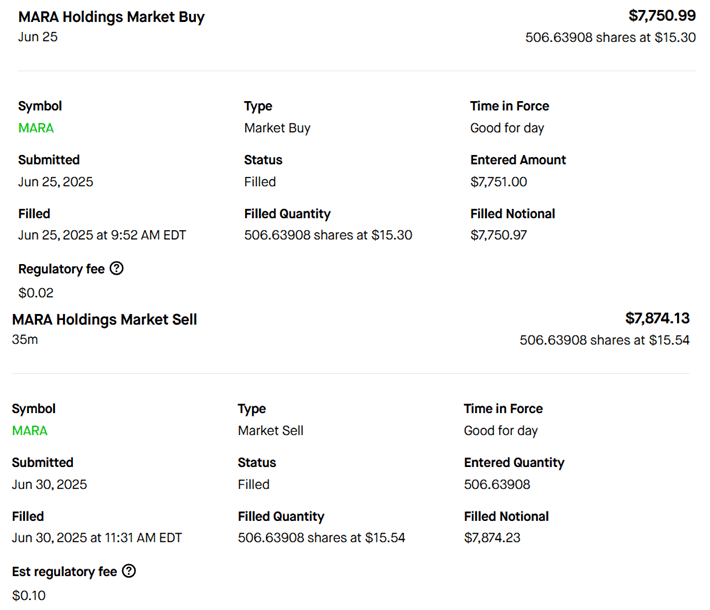Screen dimensions: 710x610
Task: Click the Market Sell type value
Action: click(x=270, y=431)
